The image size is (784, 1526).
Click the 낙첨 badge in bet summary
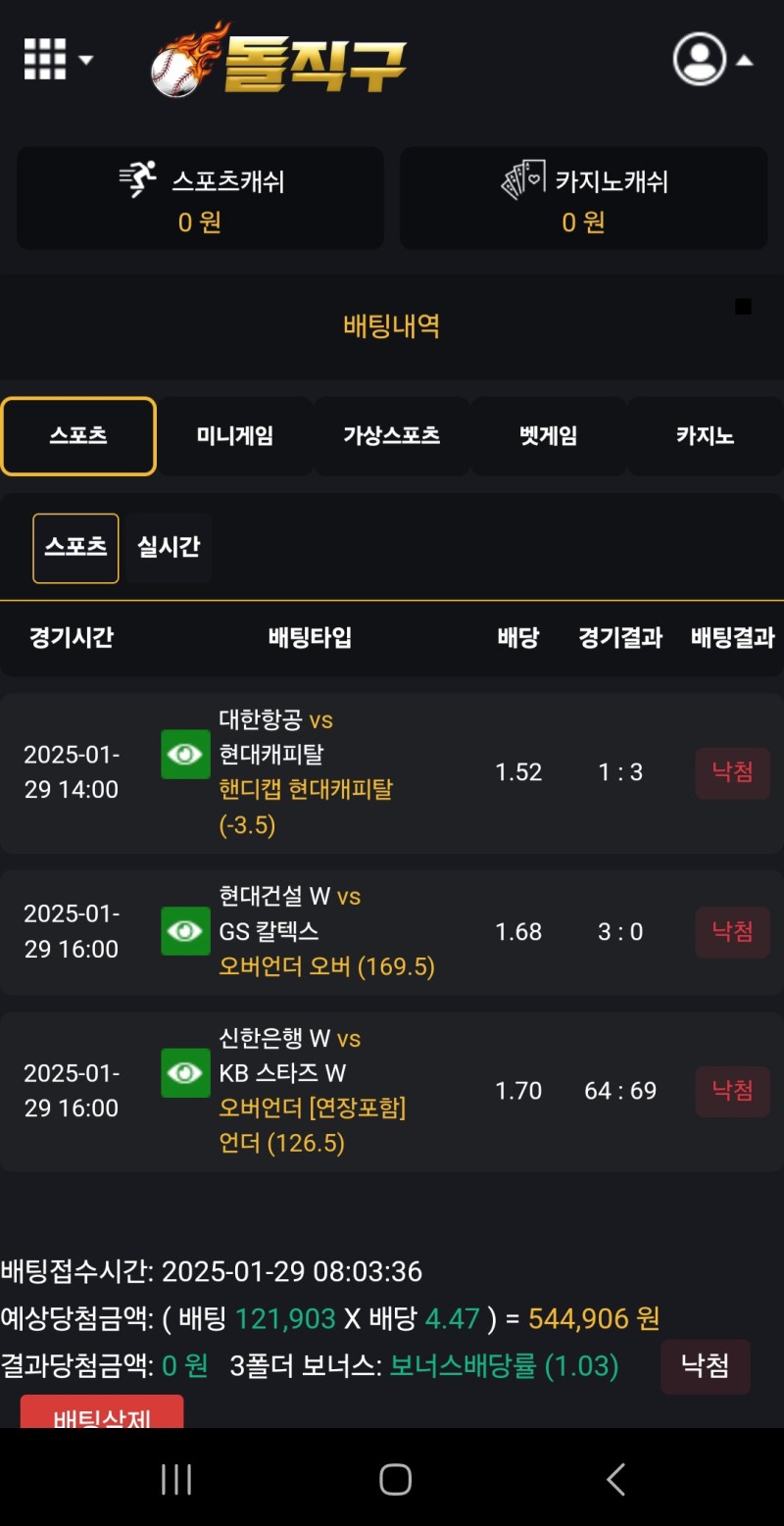click(x=705, y=1366)
